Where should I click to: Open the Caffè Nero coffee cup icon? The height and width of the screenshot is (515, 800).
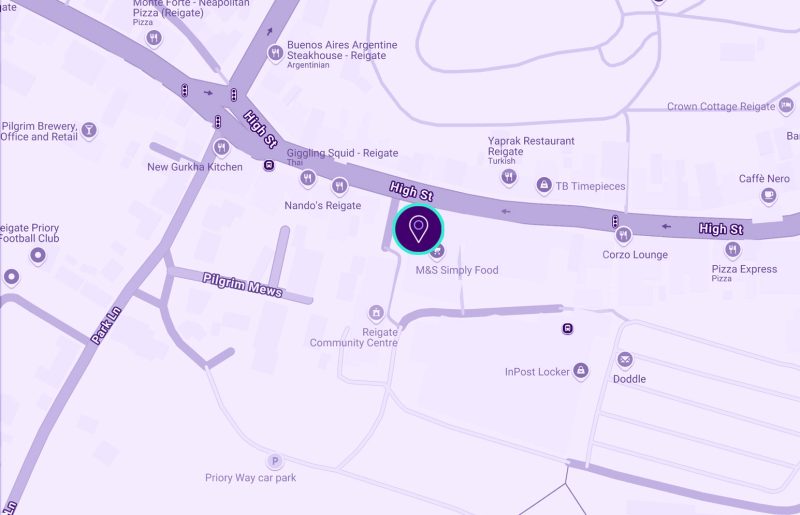tap(768, 195)
